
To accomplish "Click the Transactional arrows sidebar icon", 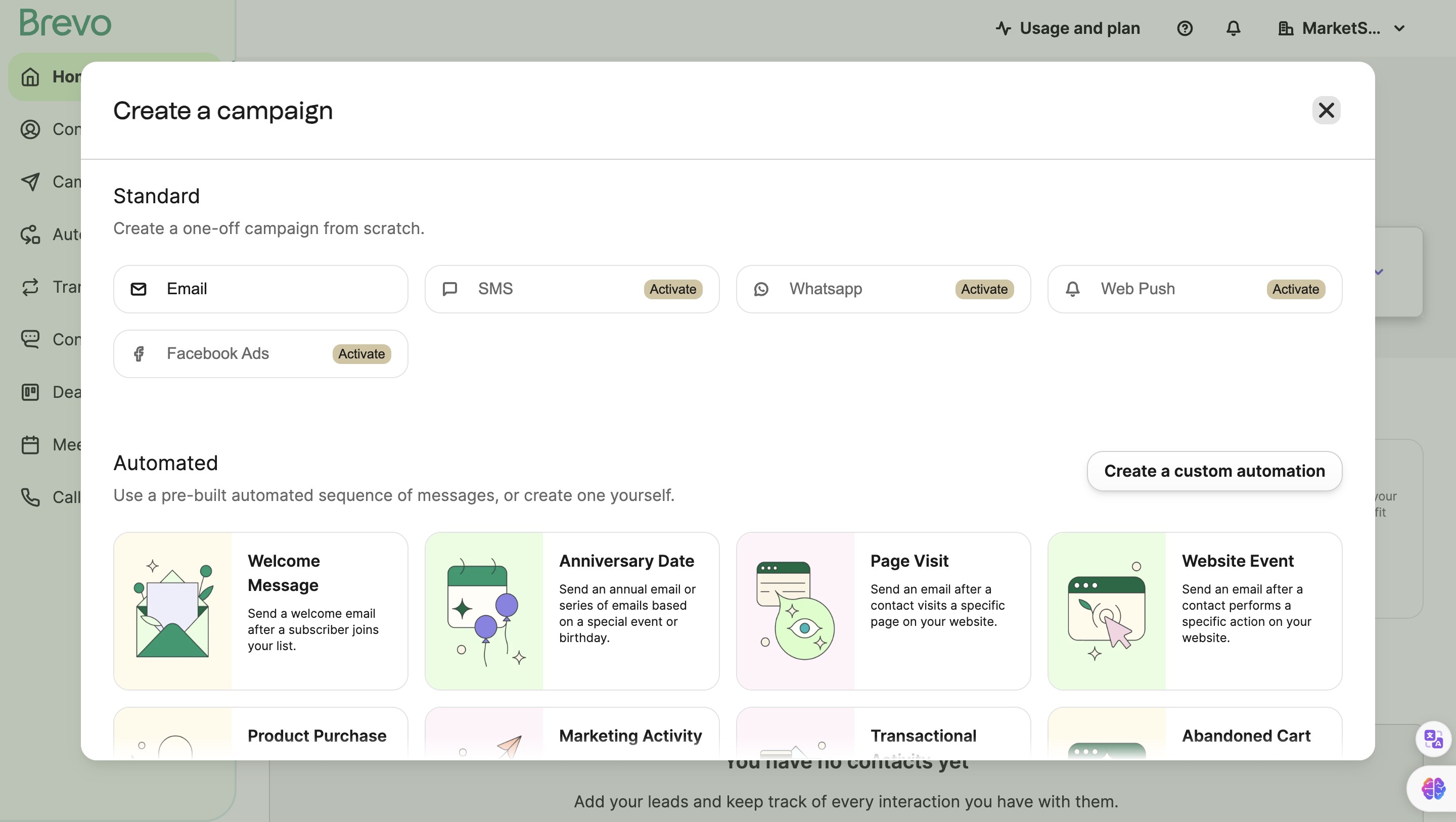I will [30, 287].
